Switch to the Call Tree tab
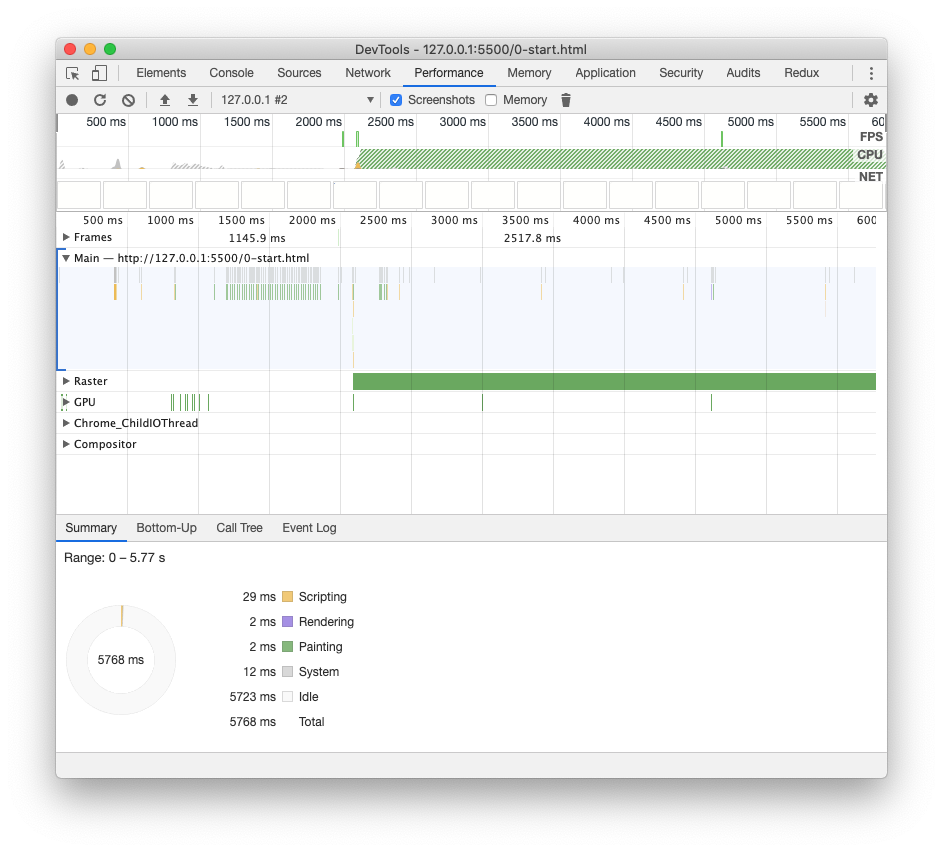Screen dimensions: 943x852 click(239, 528)
